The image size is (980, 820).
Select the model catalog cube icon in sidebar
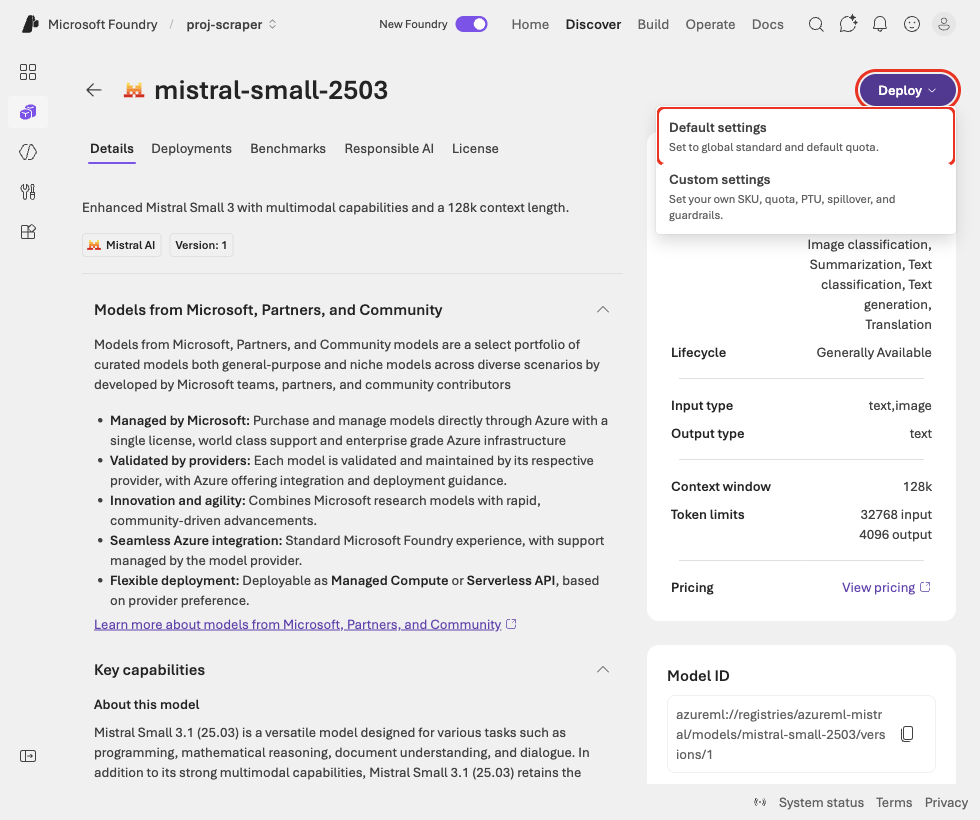click(28, 112)
